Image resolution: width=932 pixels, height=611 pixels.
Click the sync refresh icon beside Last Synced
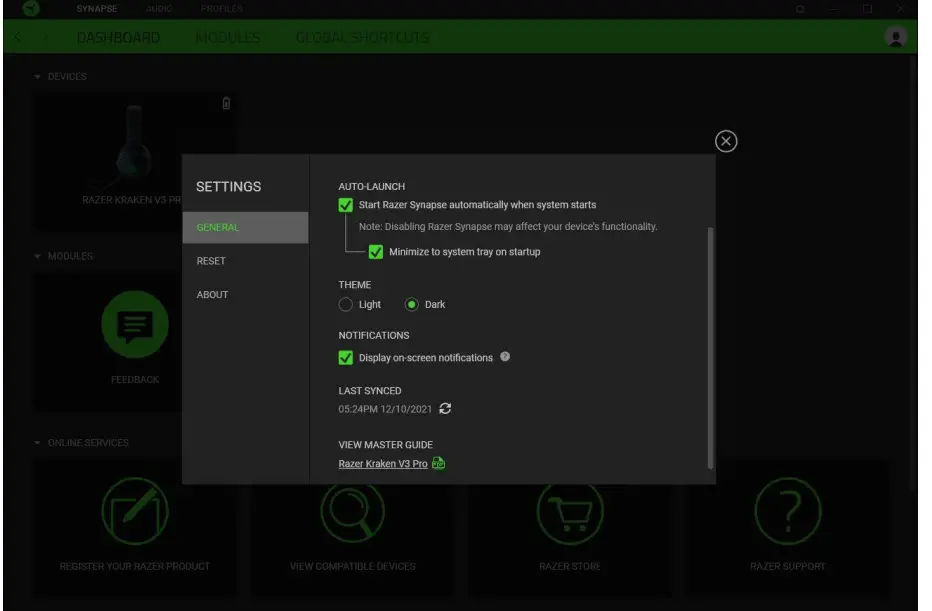(446, 408)
